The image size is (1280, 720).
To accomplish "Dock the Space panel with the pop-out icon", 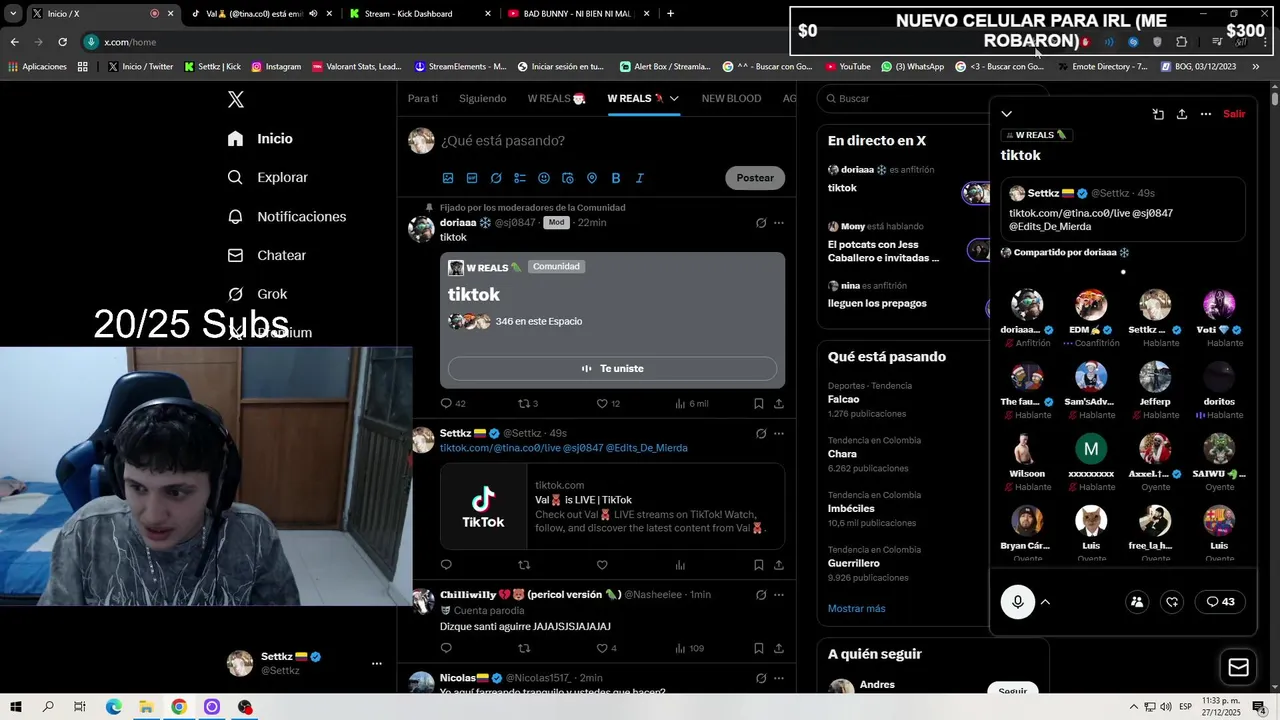I will click(1158, 114).
